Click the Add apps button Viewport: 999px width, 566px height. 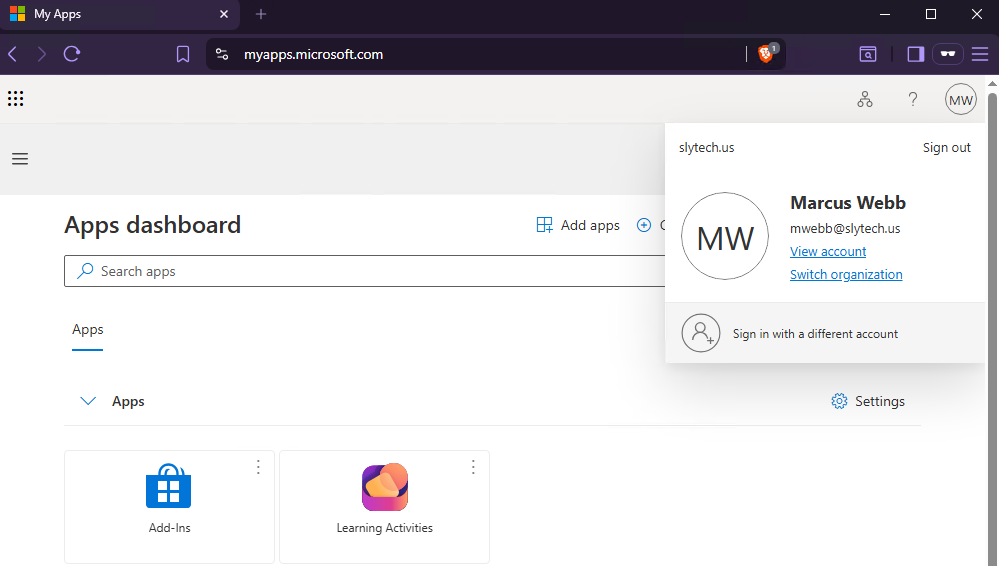click(x=578, y=225)
